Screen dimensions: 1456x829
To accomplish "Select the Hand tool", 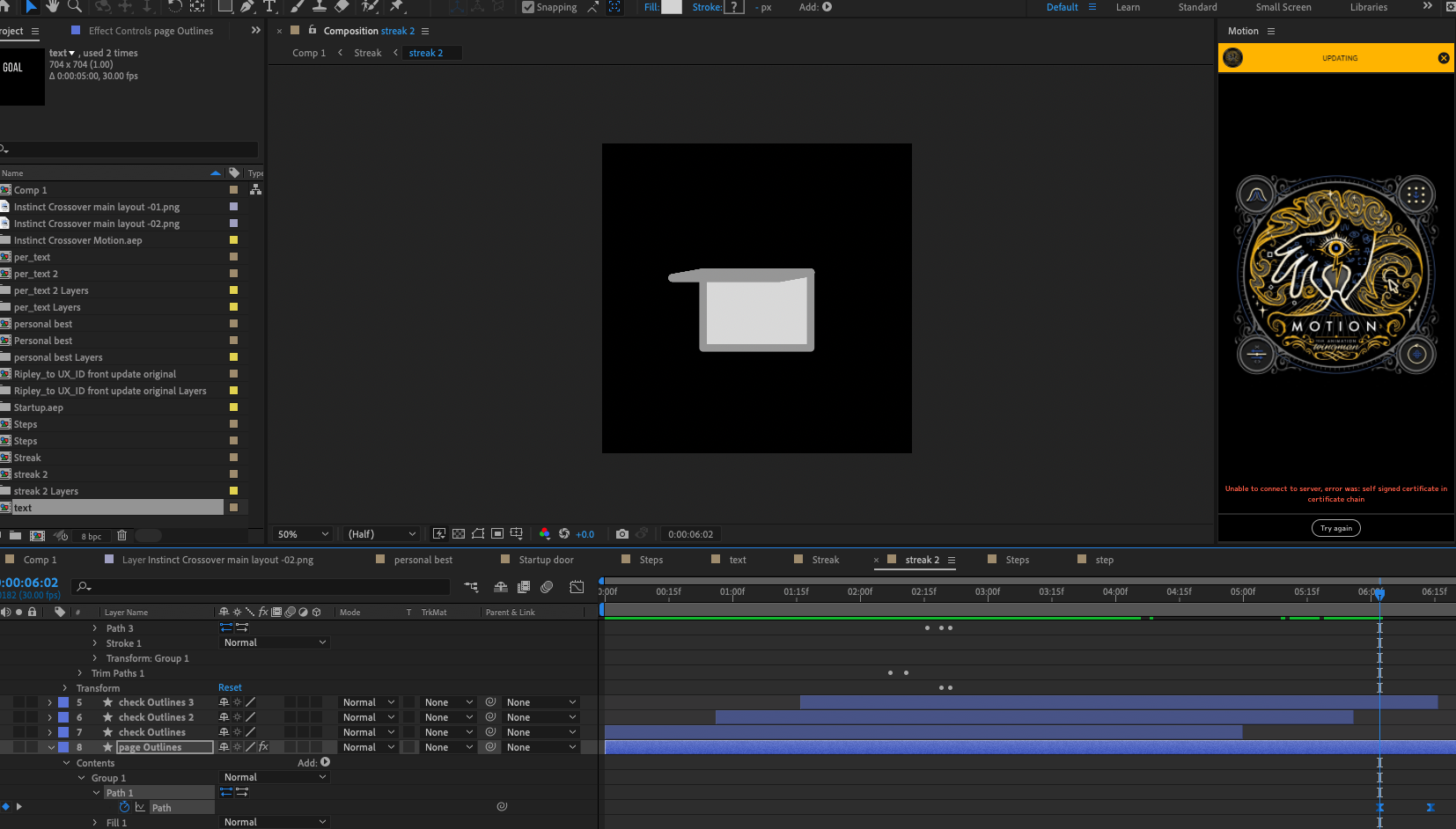I will click(x=53, y=6).
